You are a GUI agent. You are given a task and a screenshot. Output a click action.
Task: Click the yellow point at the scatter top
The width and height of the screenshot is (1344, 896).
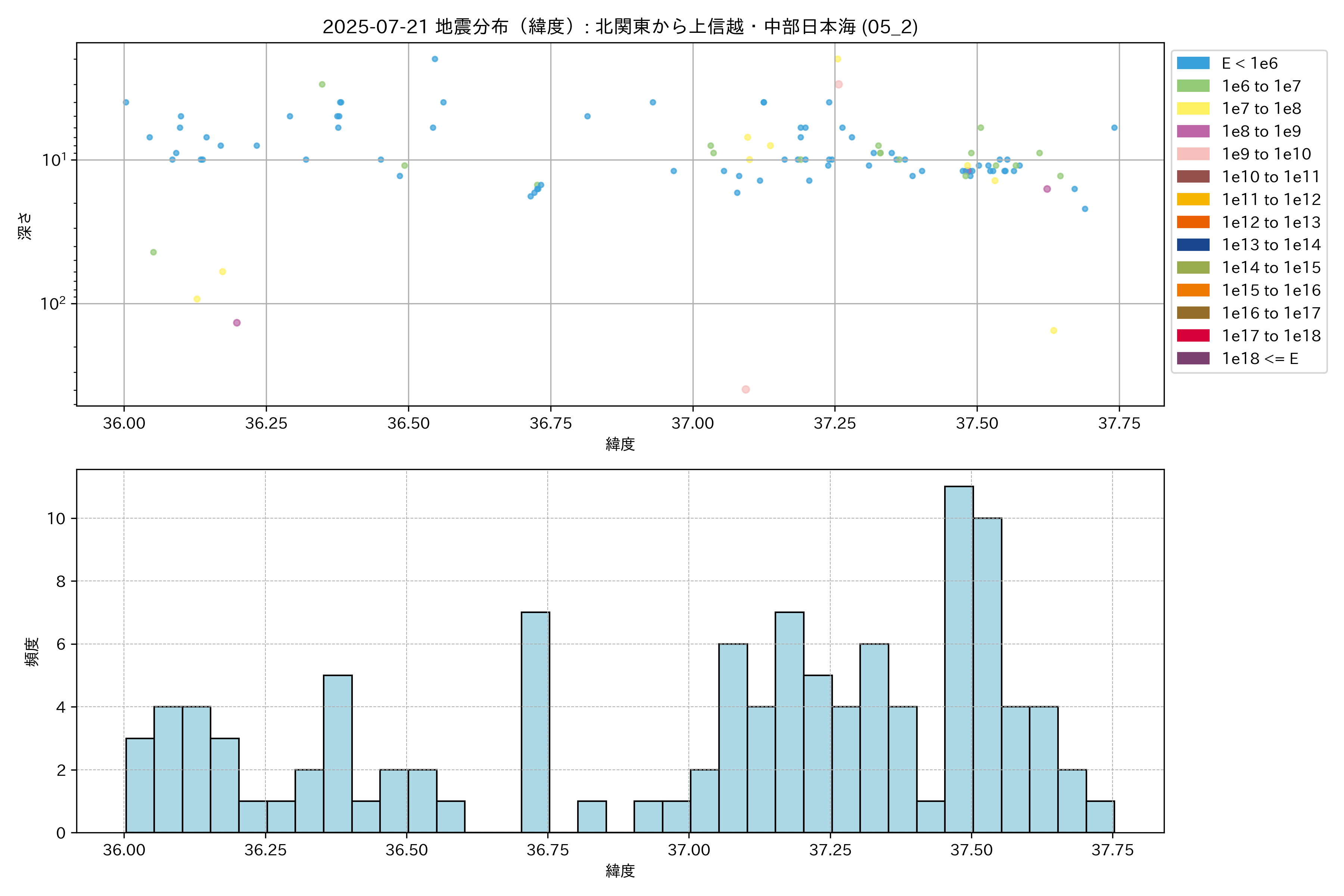point(838,59)
